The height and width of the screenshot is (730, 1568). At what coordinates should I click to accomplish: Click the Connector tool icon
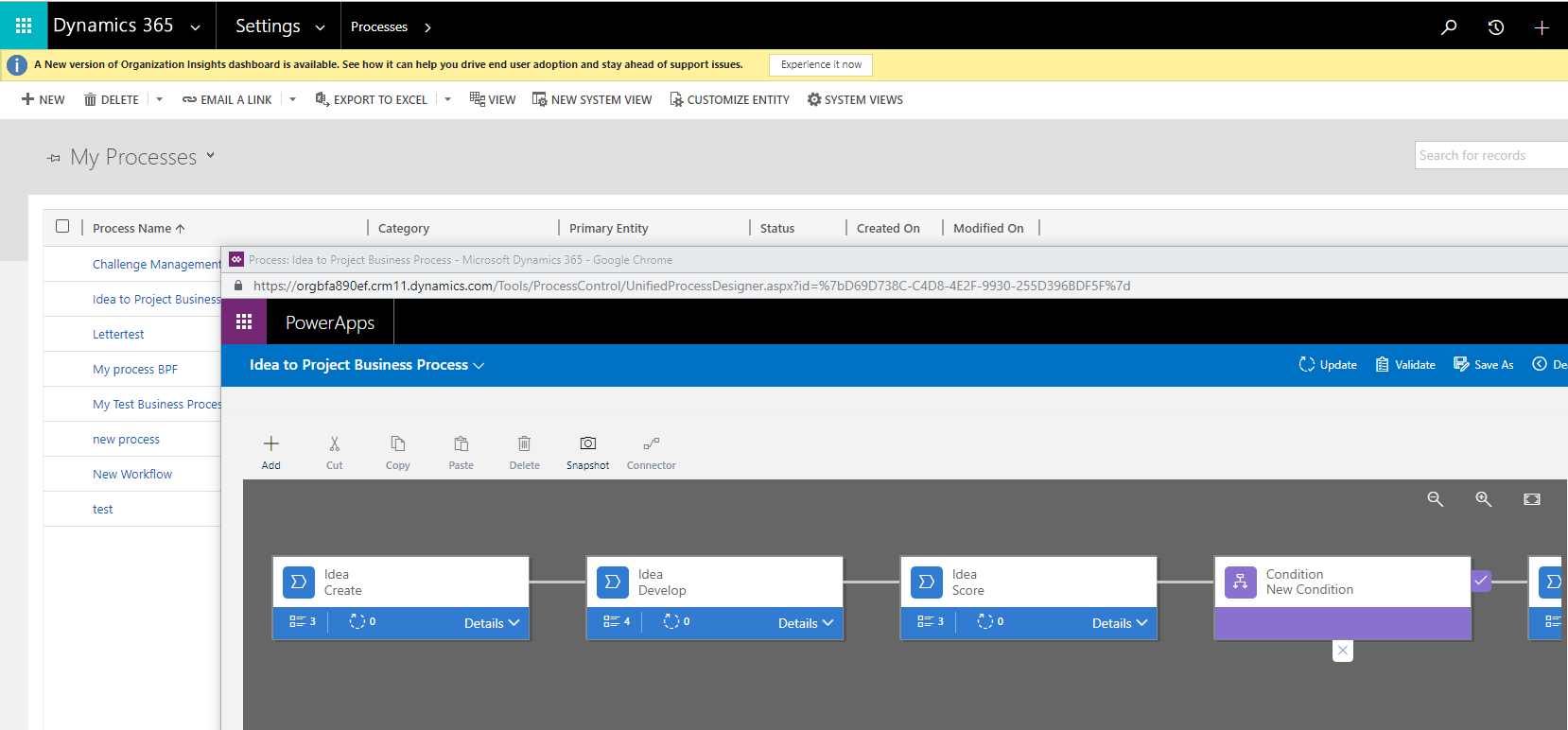pos(651,443)
